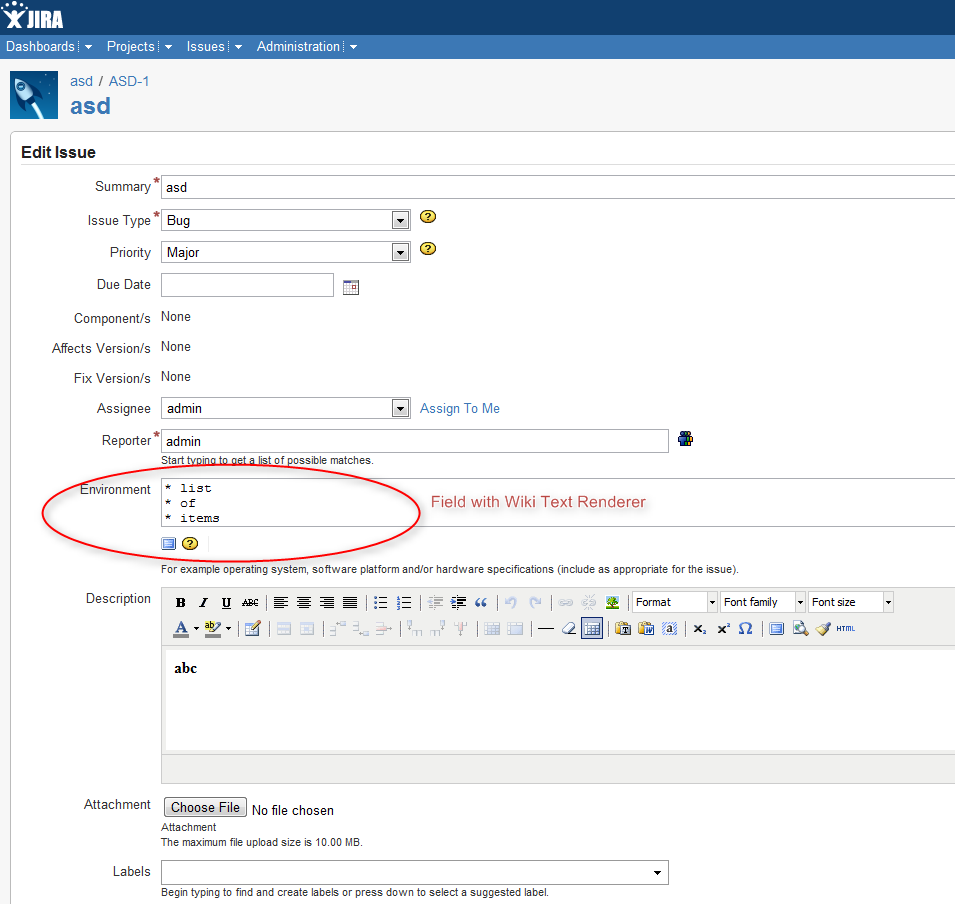The image size is (955, 904).
Task: Click Choose File attachment button
Action: point(205,808)
